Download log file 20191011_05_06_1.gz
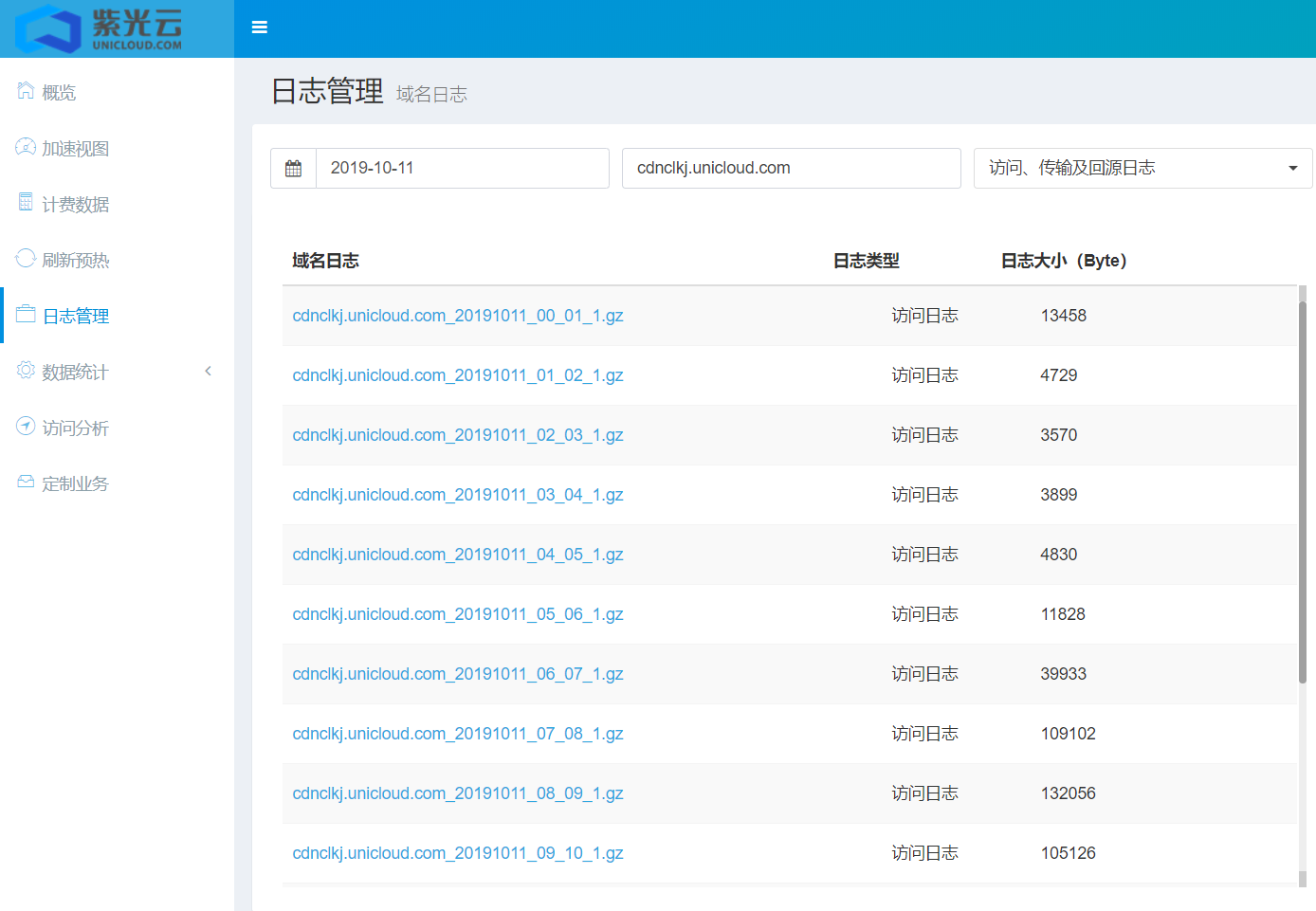This screenshot has height=911, width=1316. click(x=458, y=614)
